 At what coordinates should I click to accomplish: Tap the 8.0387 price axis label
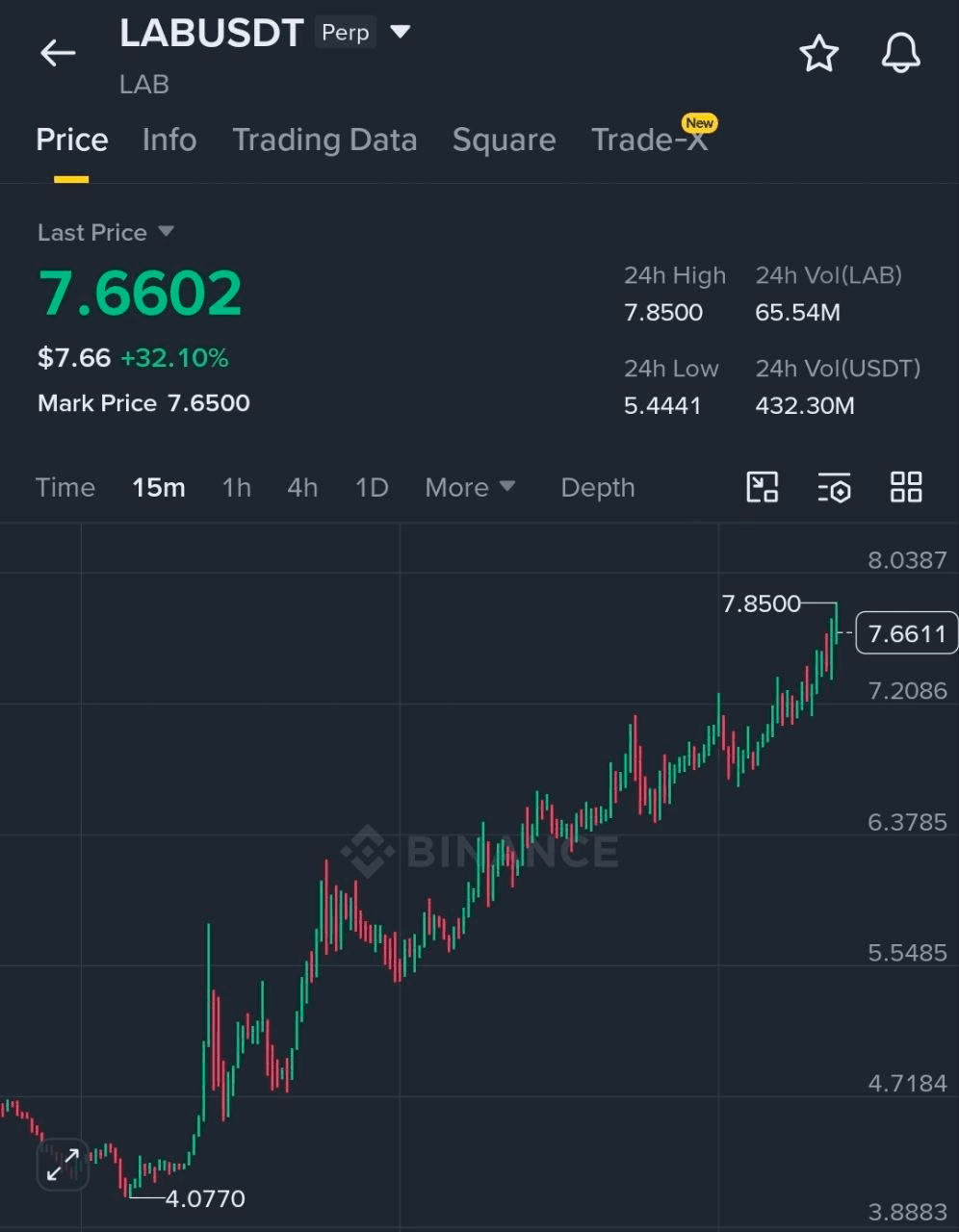[x=907, y=560]
